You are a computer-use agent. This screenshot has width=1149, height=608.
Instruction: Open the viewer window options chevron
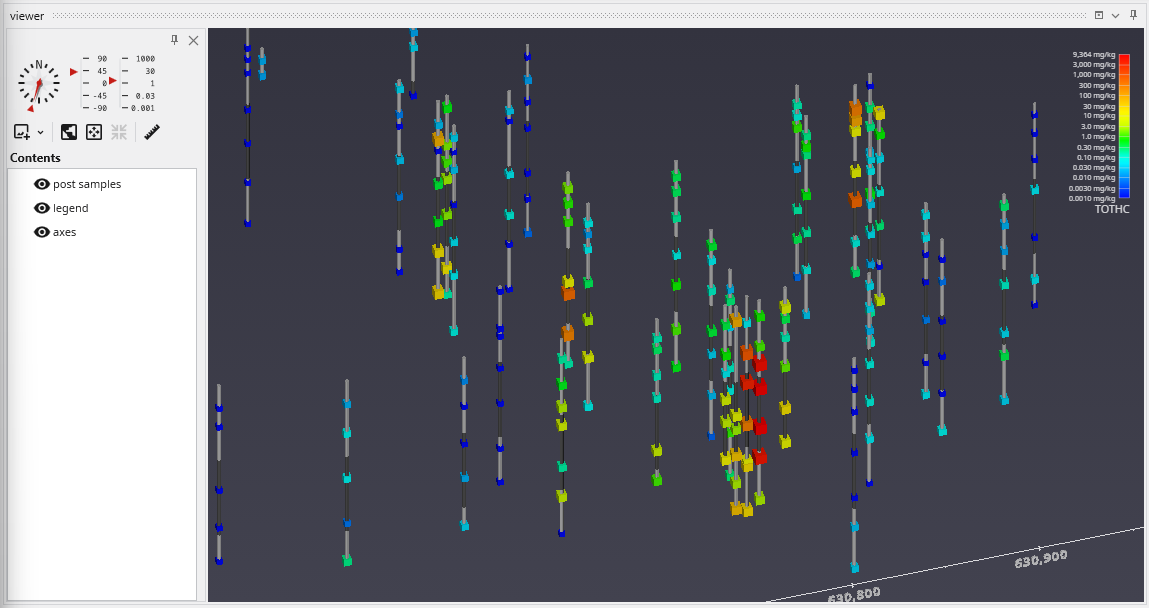tap(1115, 15)
